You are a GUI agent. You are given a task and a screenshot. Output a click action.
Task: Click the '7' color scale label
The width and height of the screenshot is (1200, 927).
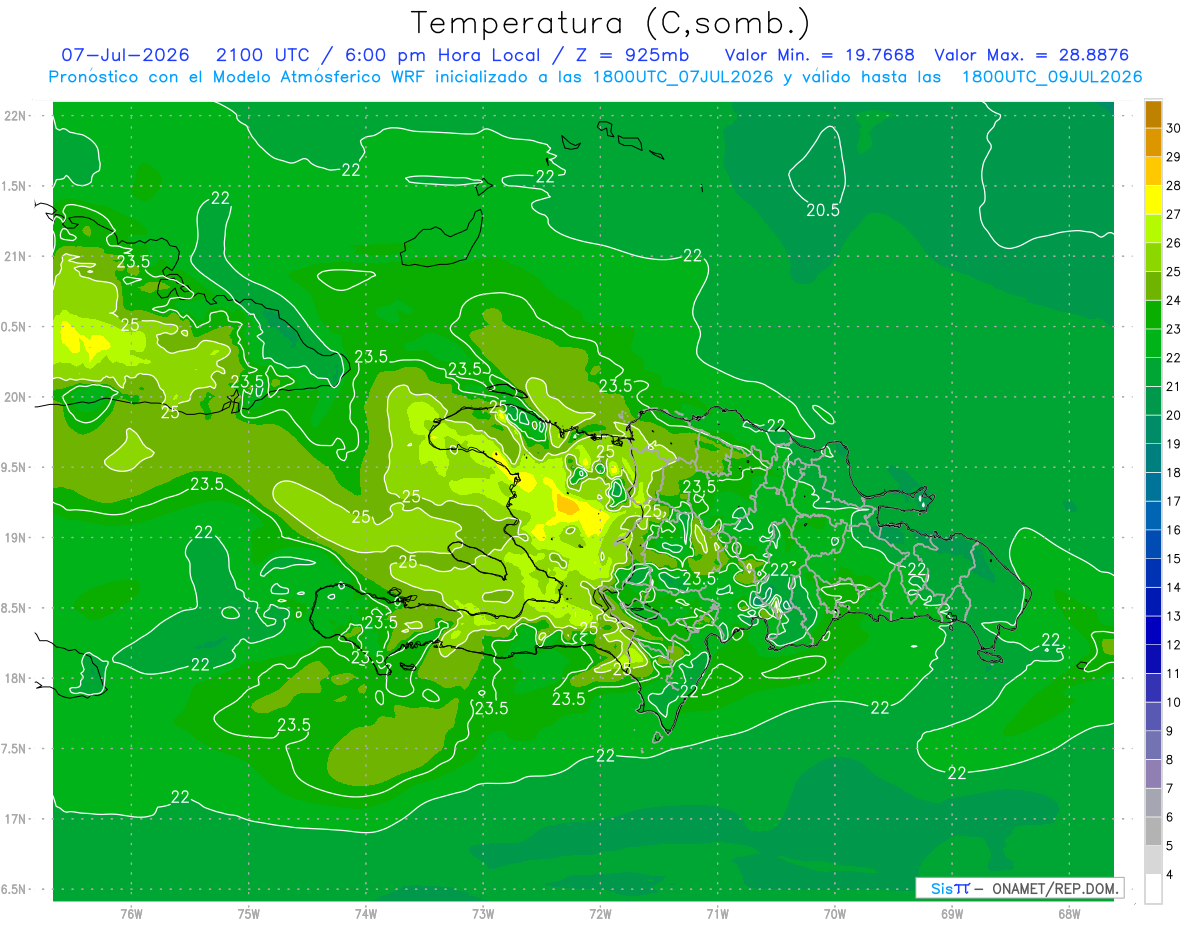pyautogui.click(x=1170, y=788)
